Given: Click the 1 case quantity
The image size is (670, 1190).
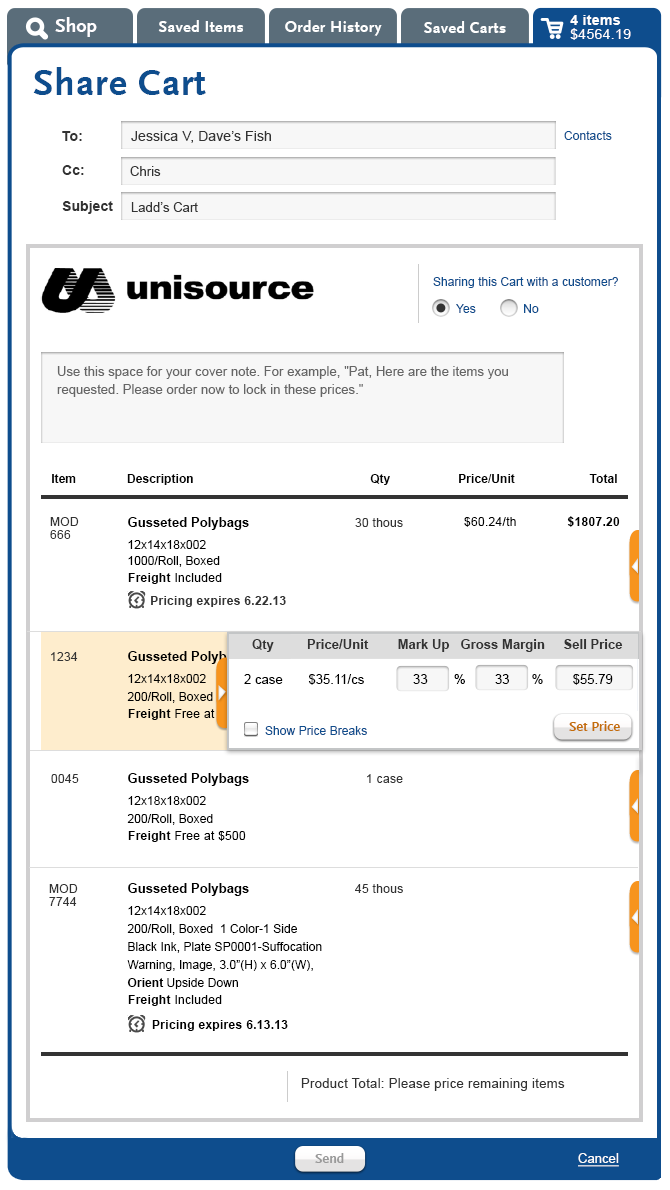Looking at the screenshot, I should 385,779.
